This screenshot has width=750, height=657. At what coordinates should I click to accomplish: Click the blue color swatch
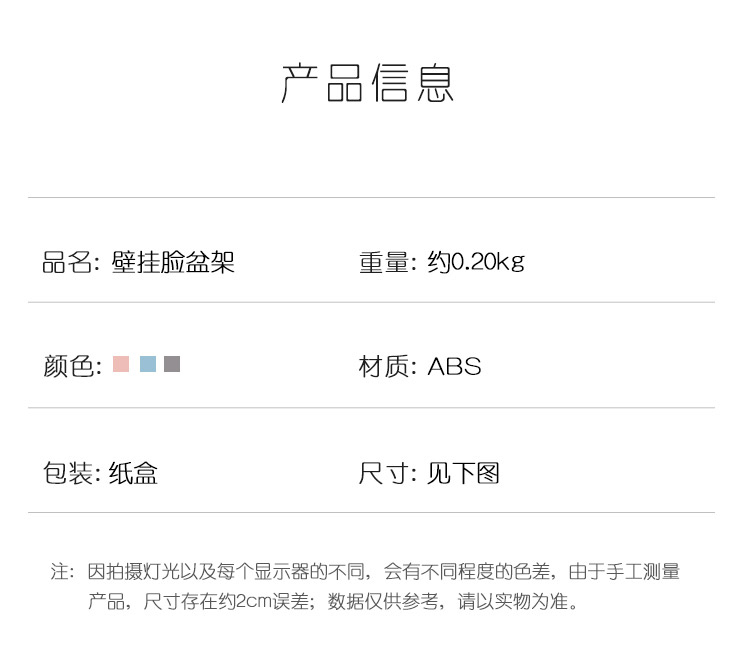(148, 364)
